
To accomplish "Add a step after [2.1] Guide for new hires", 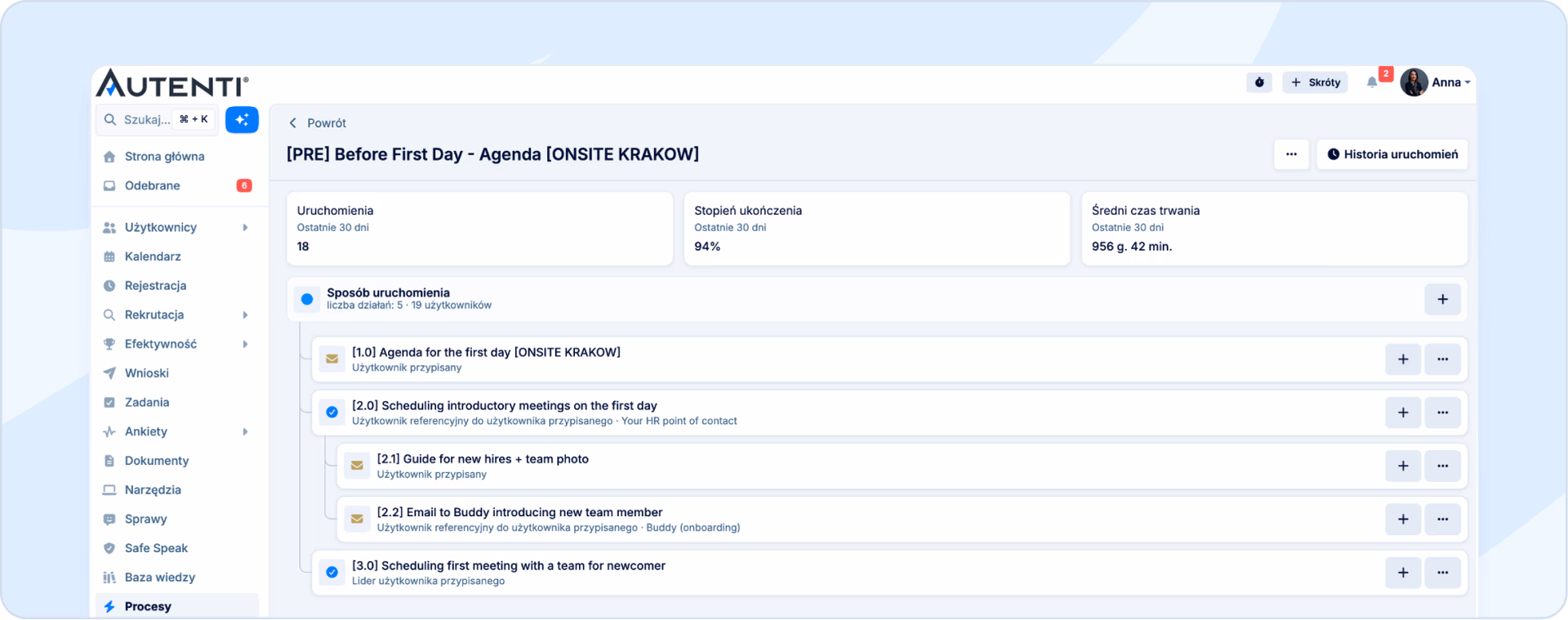I will coord(1403,466).
